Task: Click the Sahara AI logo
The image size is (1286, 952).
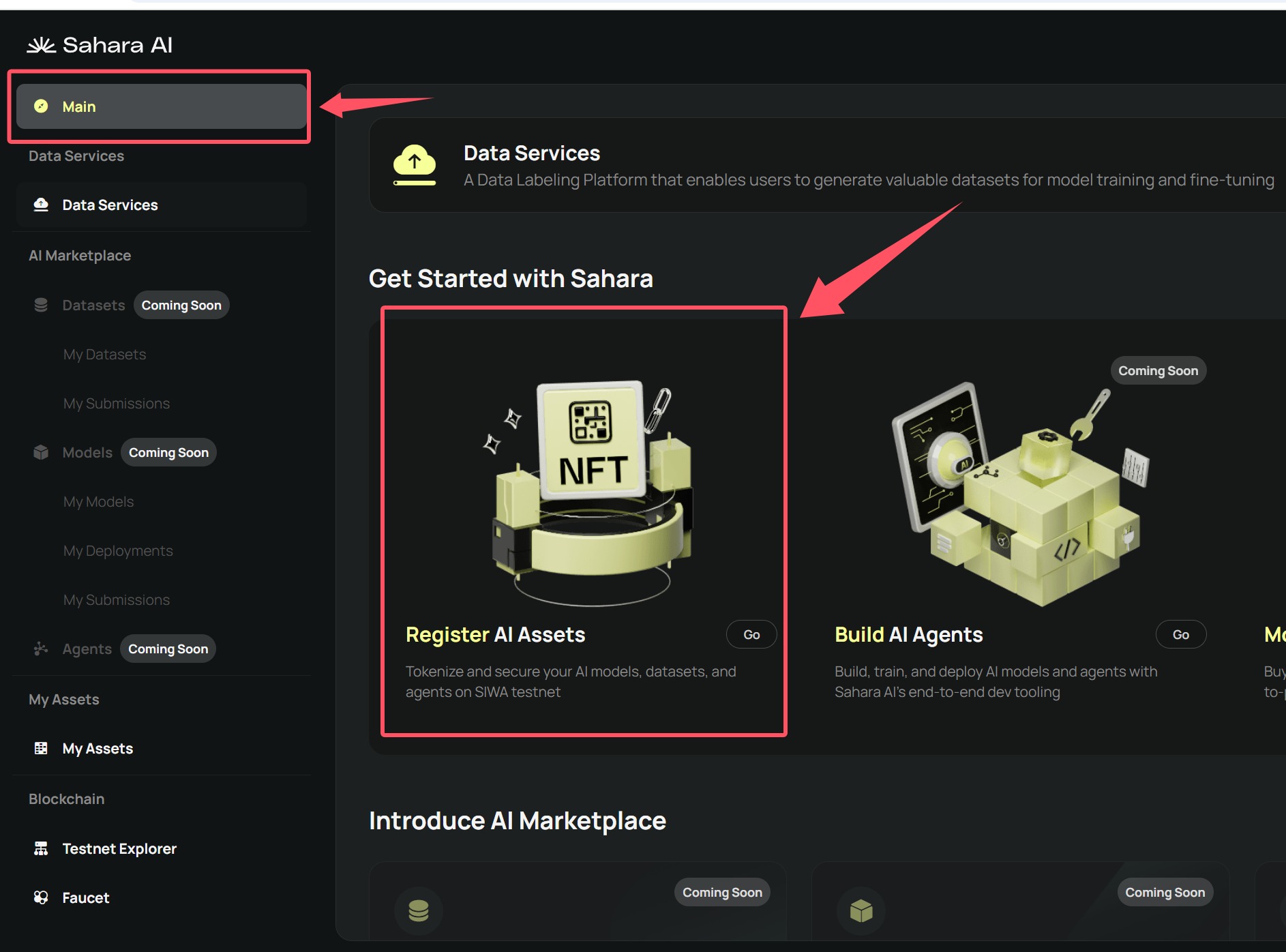Action: (x=100, y=45)
